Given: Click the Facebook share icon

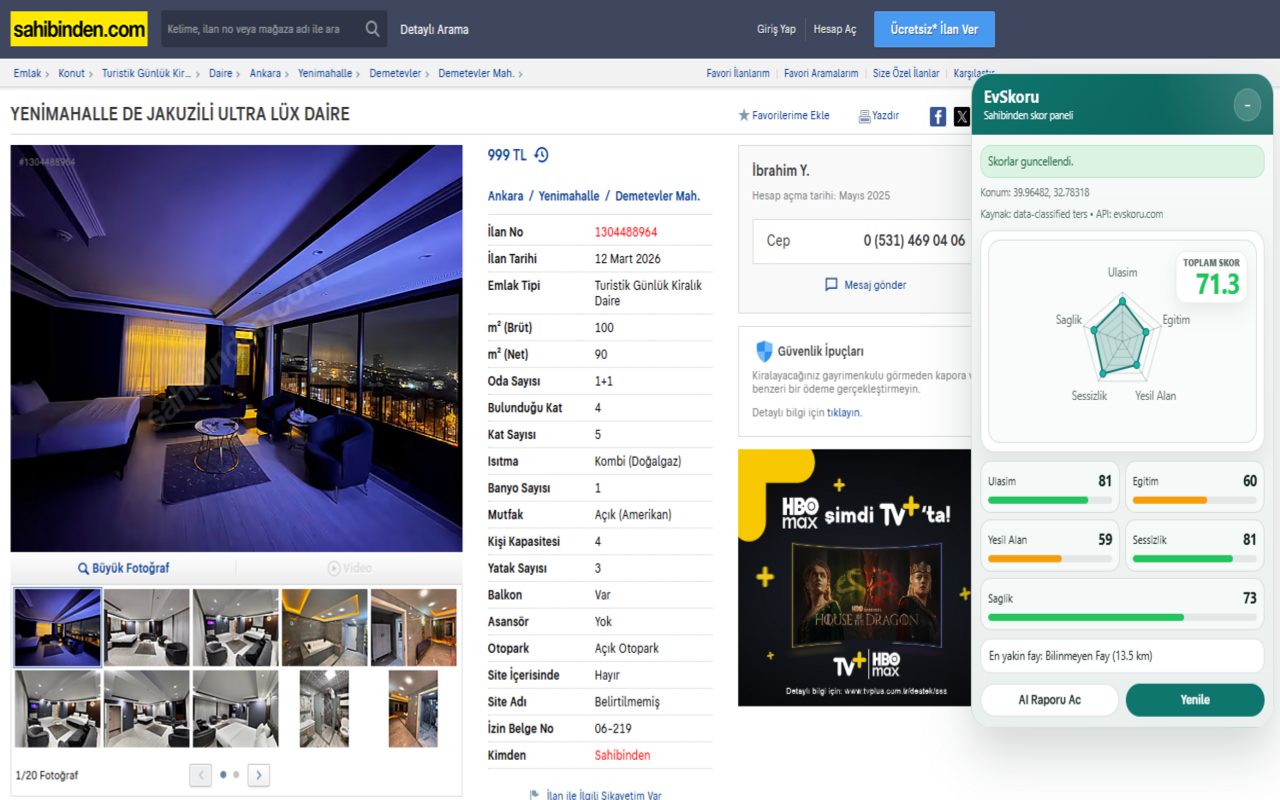Looking at the screenshot, I should 938,116.
